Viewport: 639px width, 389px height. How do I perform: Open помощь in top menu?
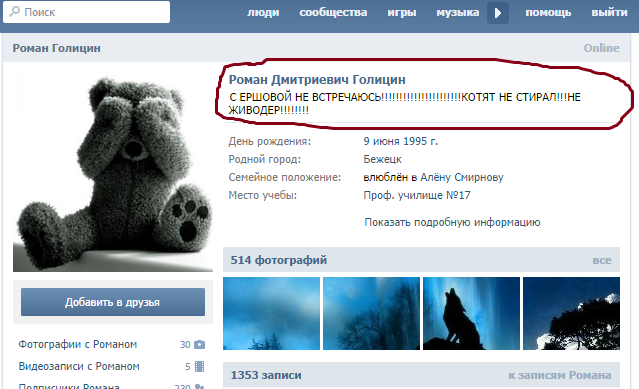tap(548, 12)
